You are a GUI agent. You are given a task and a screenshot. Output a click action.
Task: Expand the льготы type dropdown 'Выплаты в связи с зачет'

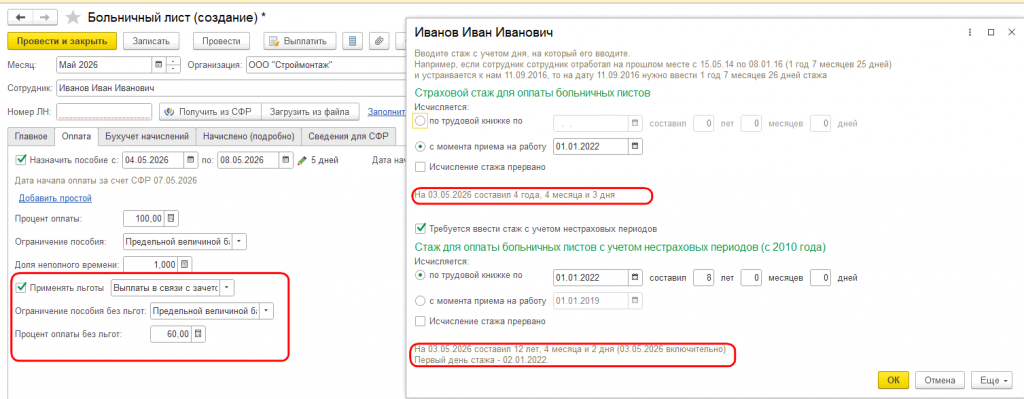[x=227, y=287]
